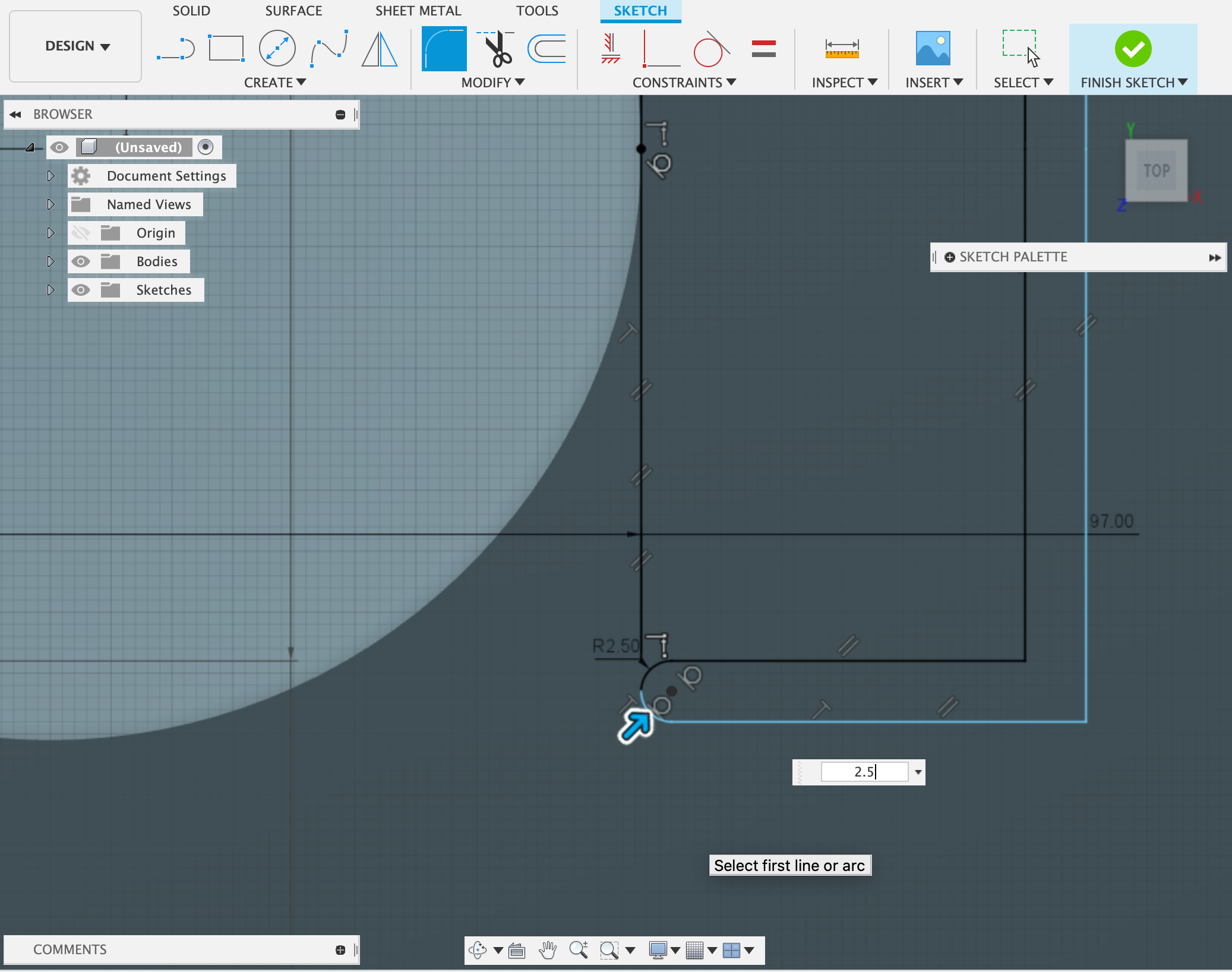The image size is (1232, 972).
Task: Expand the Document Settings tree item
Action: pos(50,175)
